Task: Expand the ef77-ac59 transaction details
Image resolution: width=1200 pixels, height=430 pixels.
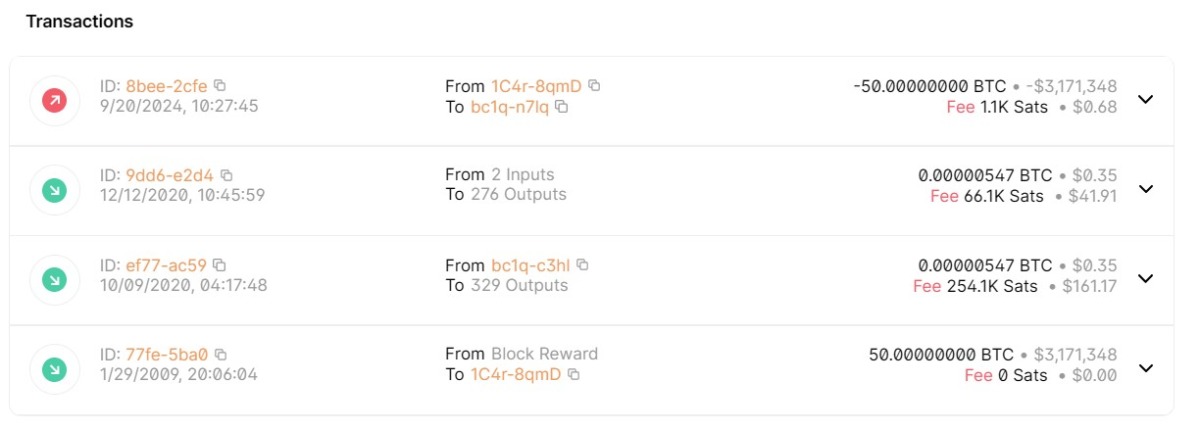Action: (1146, 278)
